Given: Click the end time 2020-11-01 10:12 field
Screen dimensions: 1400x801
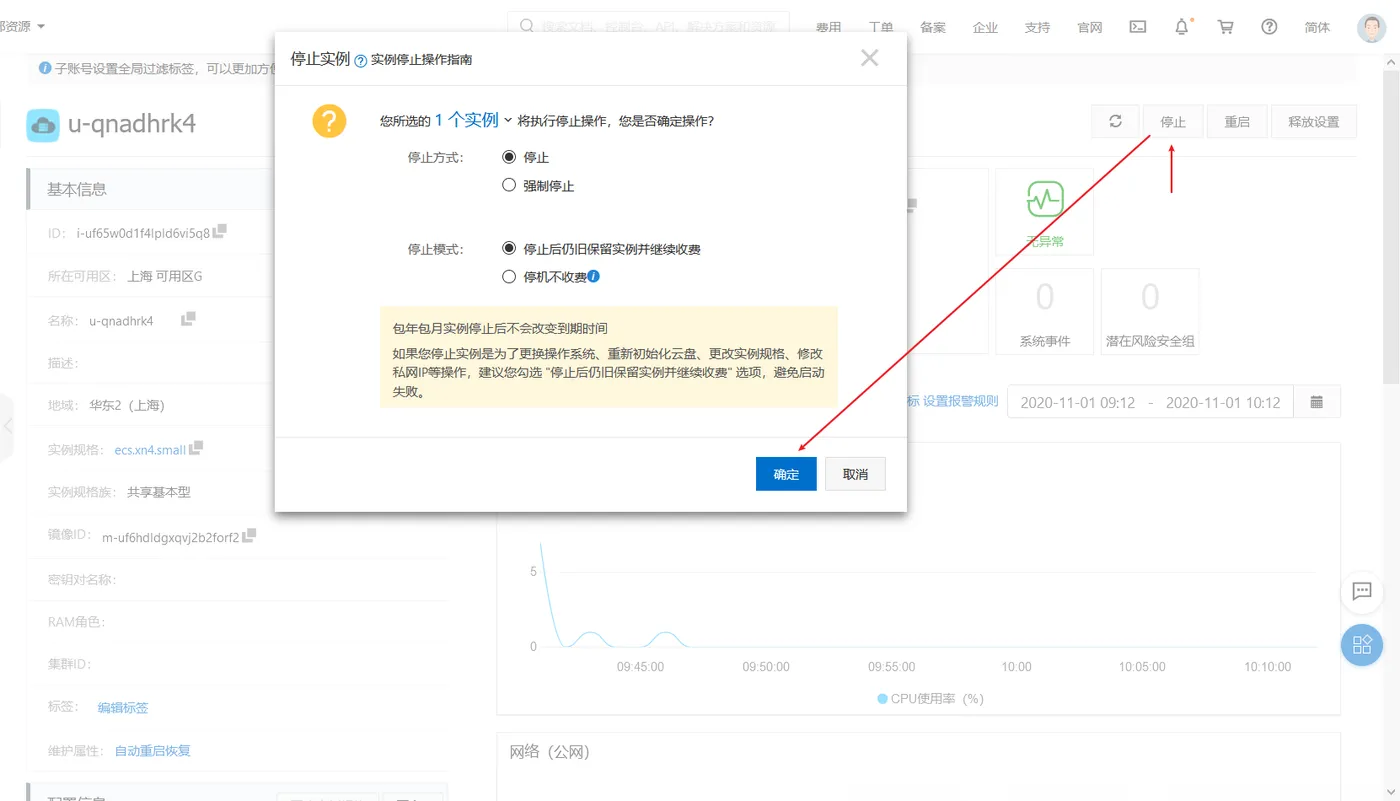Looking at the screenshot, I should click(x=1223, y=402).
